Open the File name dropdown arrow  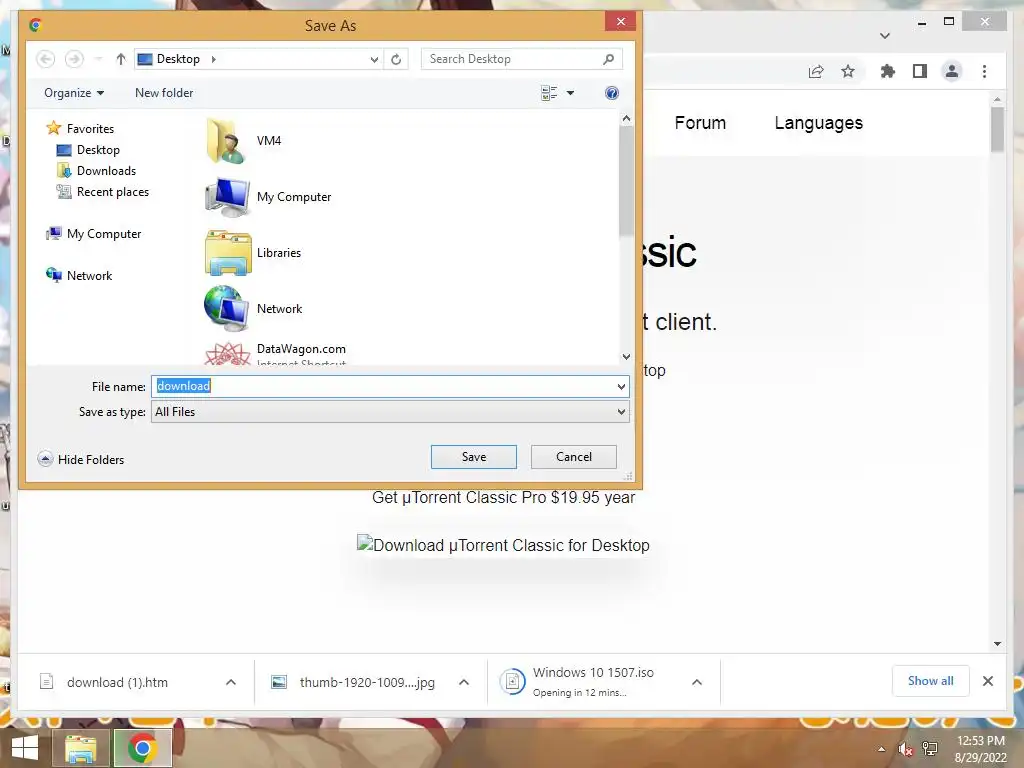tap(621, 387)
